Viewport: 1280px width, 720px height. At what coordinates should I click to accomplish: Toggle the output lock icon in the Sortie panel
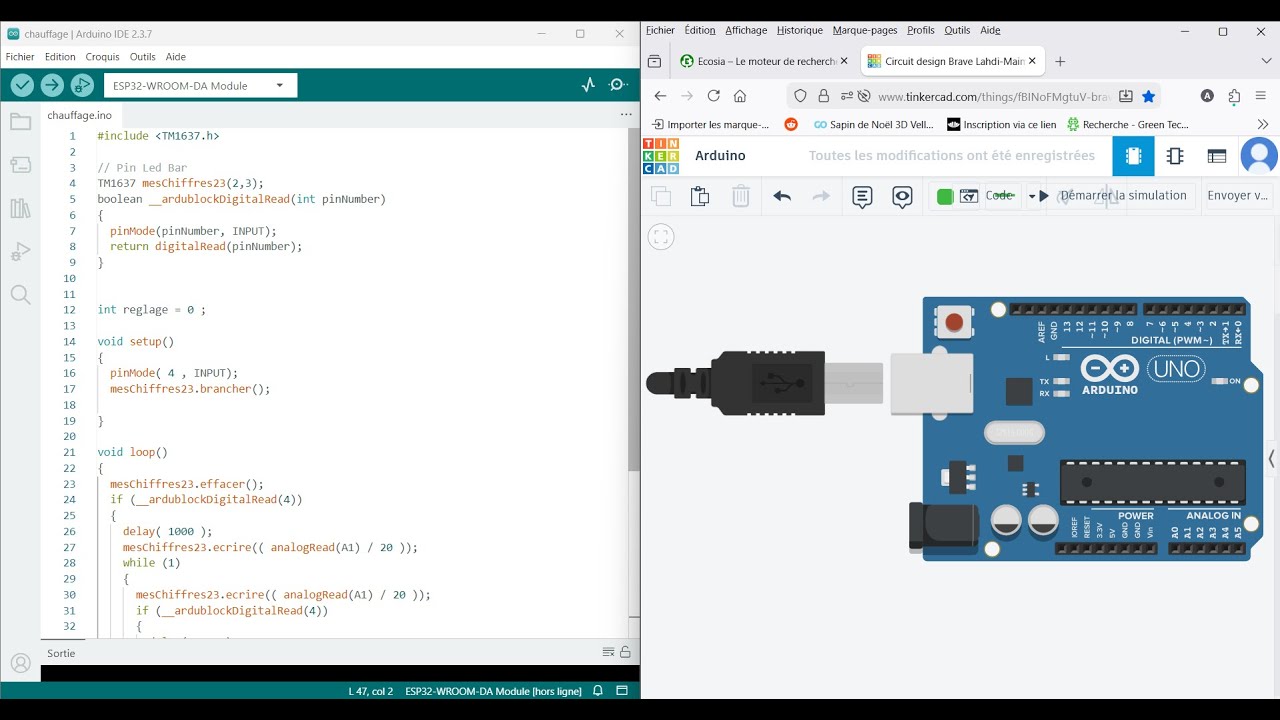click(625, 652)
